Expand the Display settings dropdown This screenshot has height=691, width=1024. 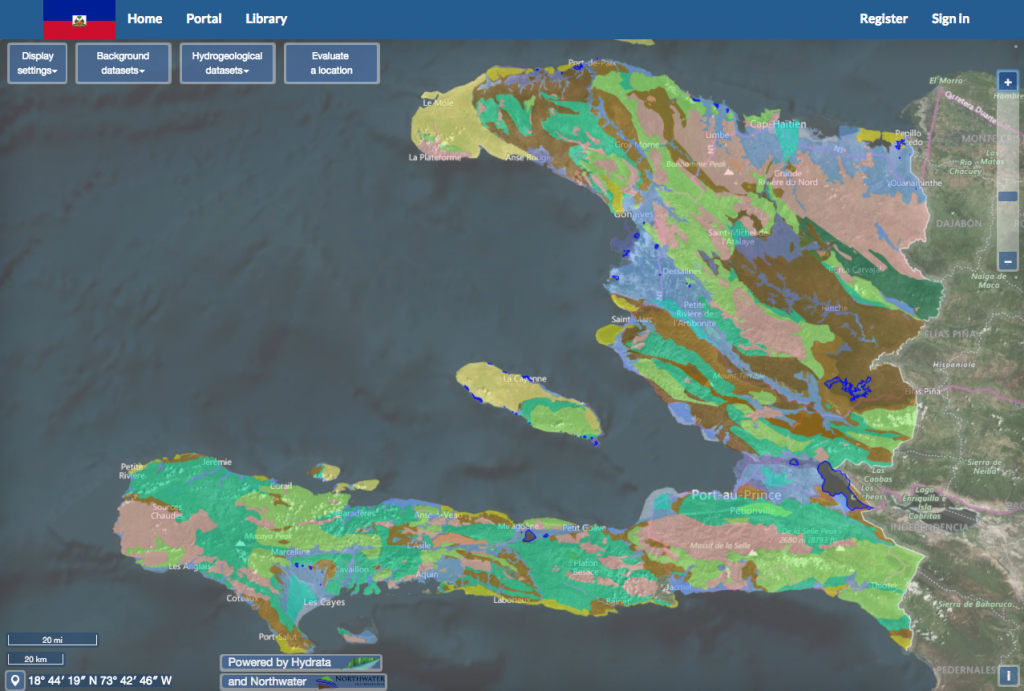(x=38, y=63)
